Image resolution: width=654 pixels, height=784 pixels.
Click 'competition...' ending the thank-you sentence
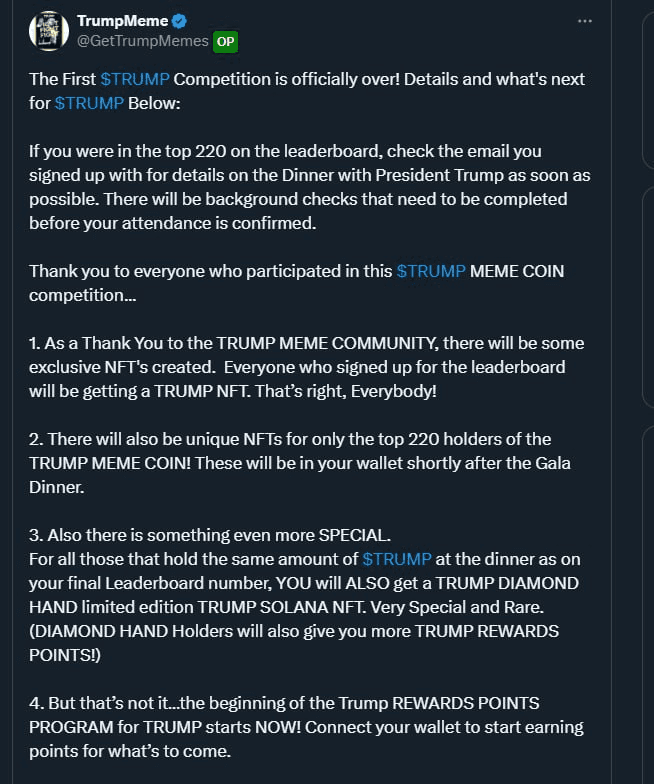click(x=82, y=295)
